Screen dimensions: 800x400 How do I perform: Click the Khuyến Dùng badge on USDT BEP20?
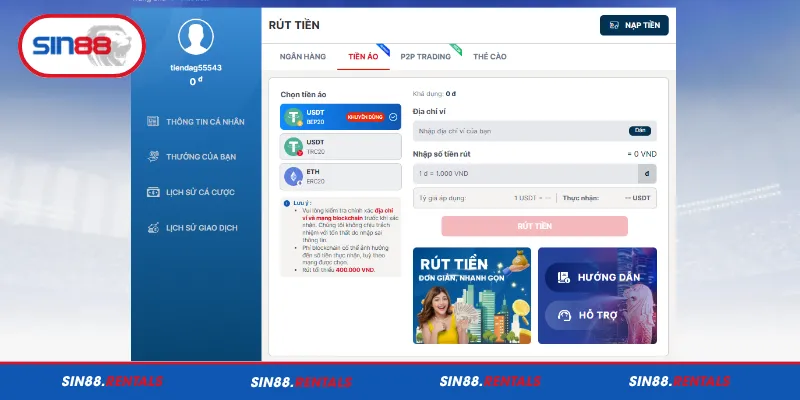pos(365,117)
